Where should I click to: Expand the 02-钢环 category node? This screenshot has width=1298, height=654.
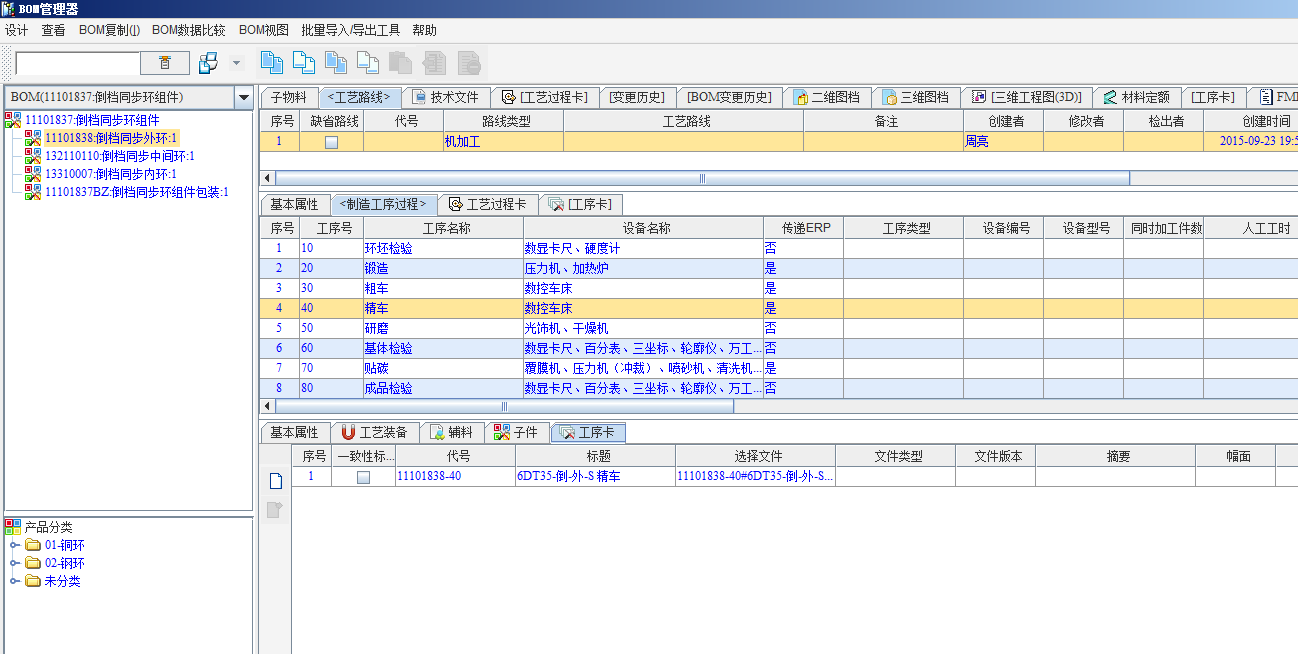[x=14, y=564]
